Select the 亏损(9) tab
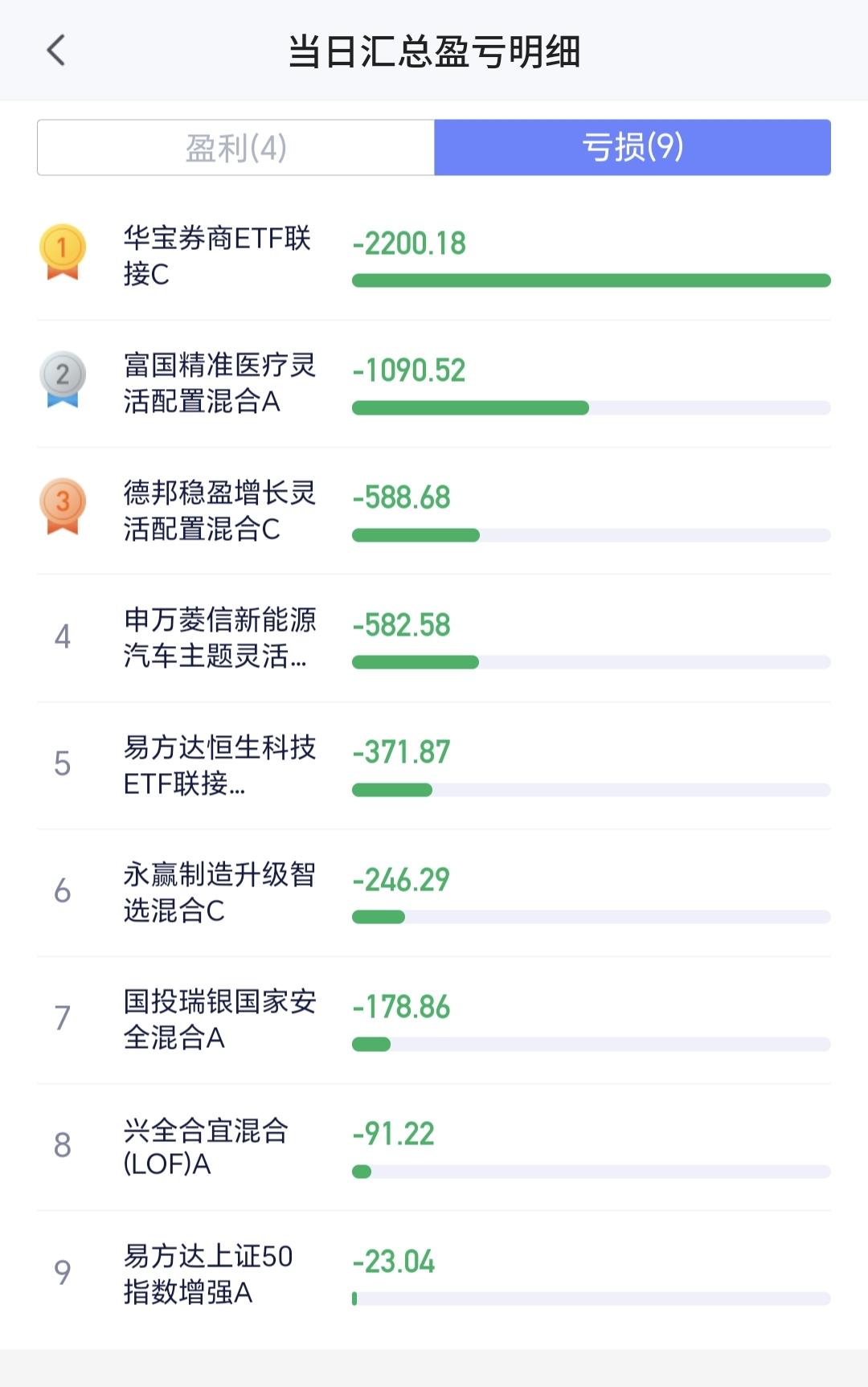The width and height of the screenshot is (868, 1387). pyautogui.click(x=633, y=148)
